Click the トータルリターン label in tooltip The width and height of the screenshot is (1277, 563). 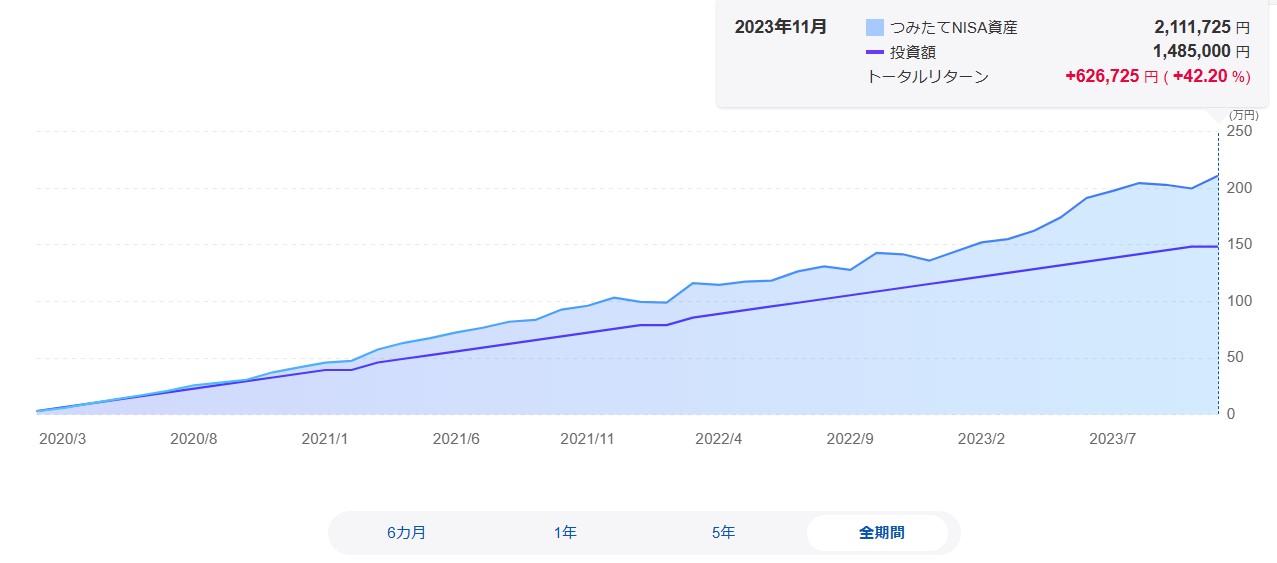click(927, 76)
